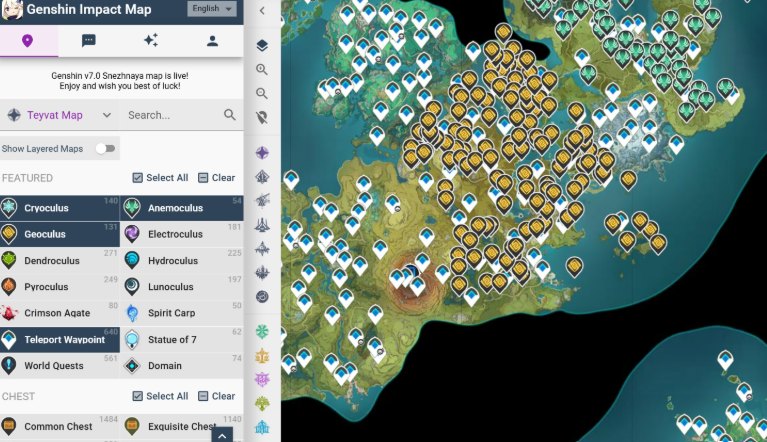767x442 pixels.
Task: Toggle the Cryoculus marker filter
Action: (x=60, y=208)
